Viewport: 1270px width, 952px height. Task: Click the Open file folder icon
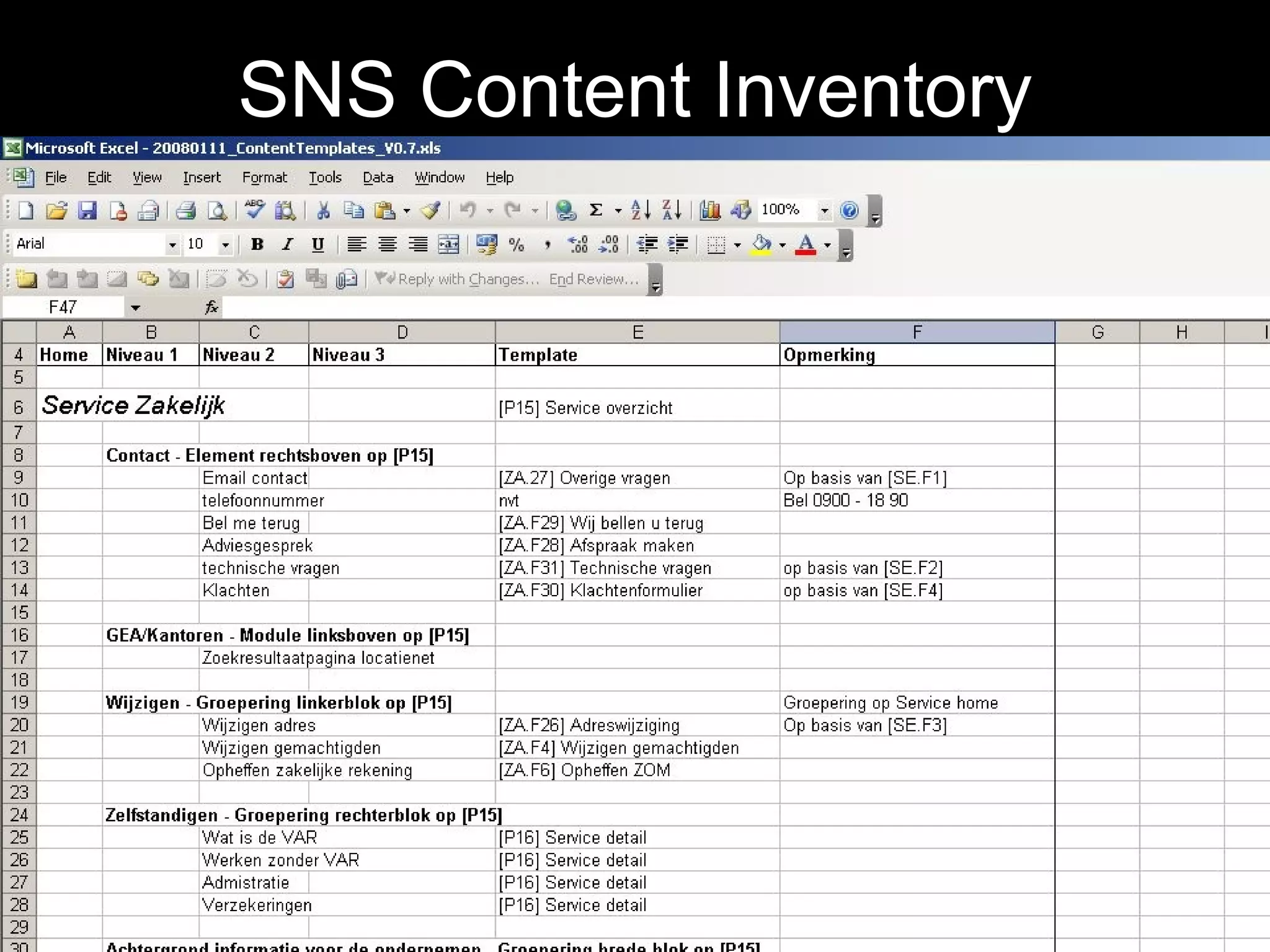click(x=56, y=211)
